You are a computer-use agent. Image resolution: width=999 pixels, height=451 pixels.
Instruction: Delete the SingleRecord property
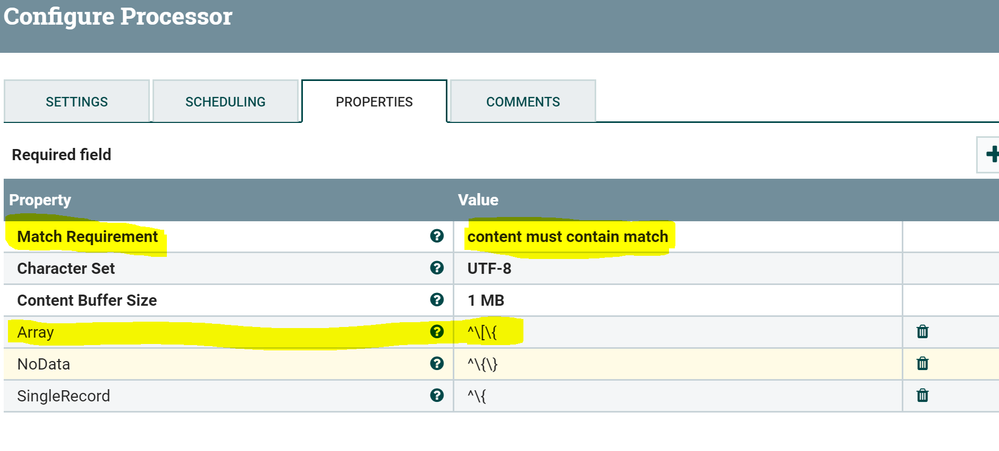[x=922, y=396]
